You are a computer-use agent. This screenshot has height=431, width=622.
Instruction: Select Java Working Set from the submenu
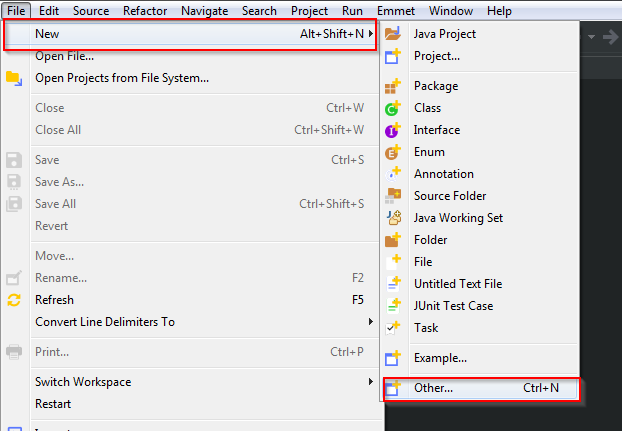click(x=458, y=218)
